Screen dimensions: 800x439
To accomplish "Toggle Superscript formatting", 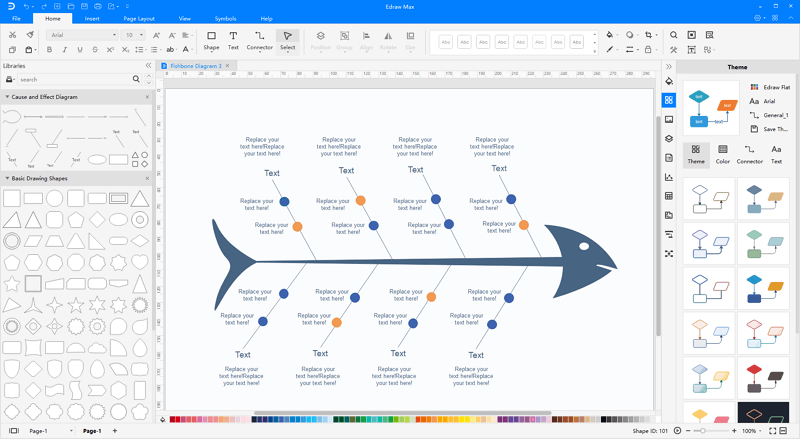I will [x=110, y=50].
